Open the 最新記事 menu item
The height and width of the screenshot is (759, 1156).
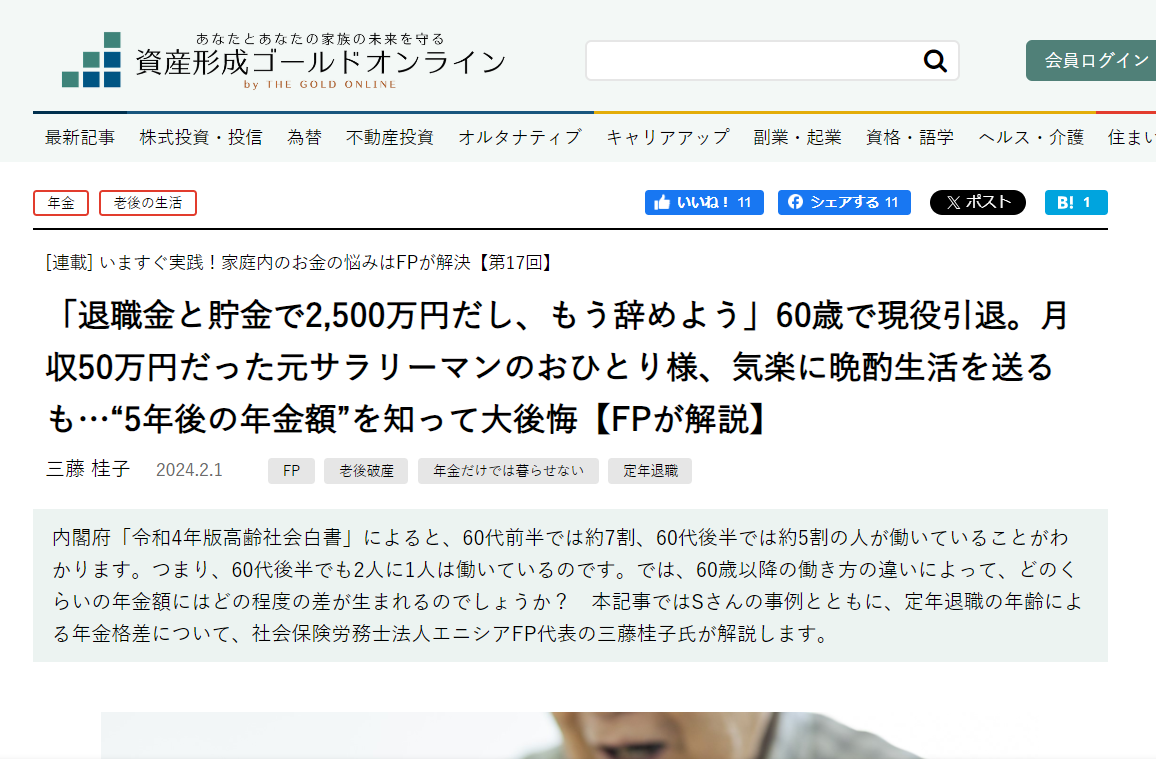(80, 138)
